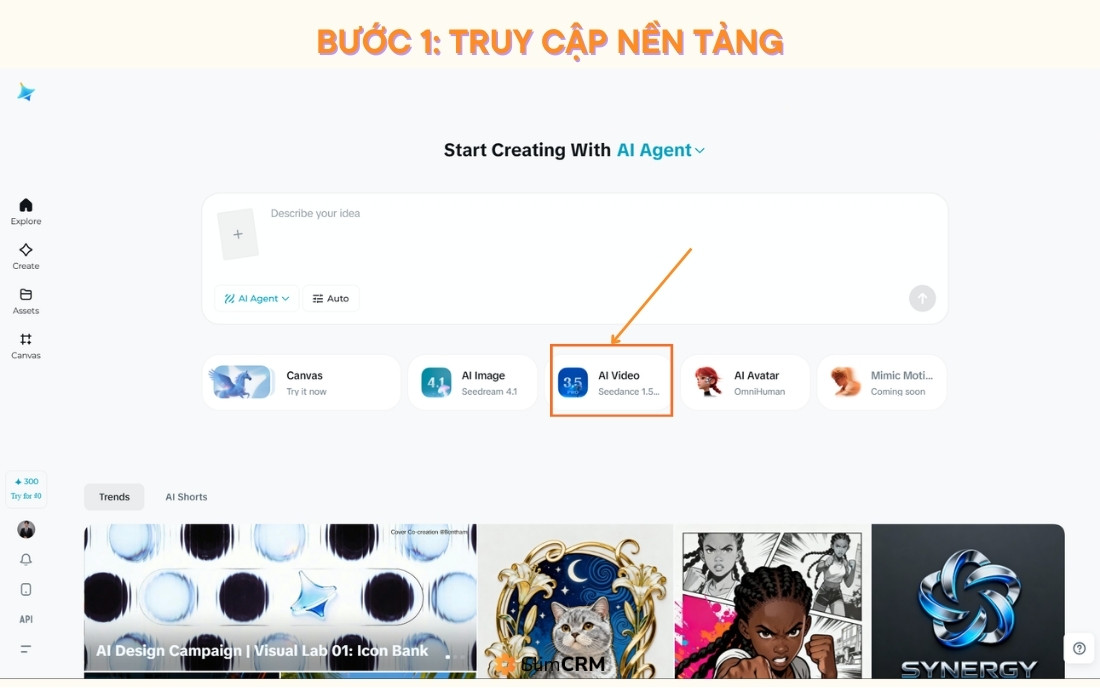This screenshot has height=688, width=1100.
Task: Open Canvas from the left sidebar
Action: click(x=26, y=346)
